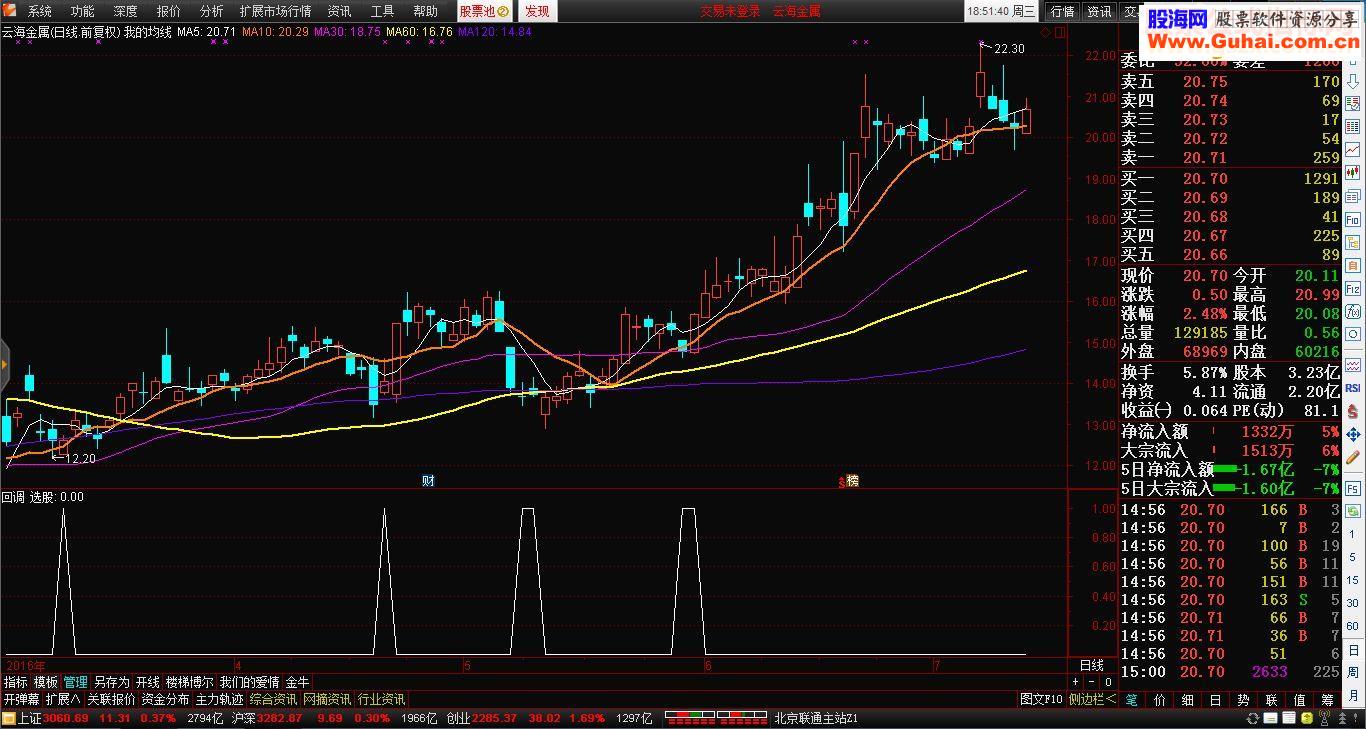The image size is (1366, 729).
Task: Click the down arrow icon in right sidebar
Action: 1352,81
